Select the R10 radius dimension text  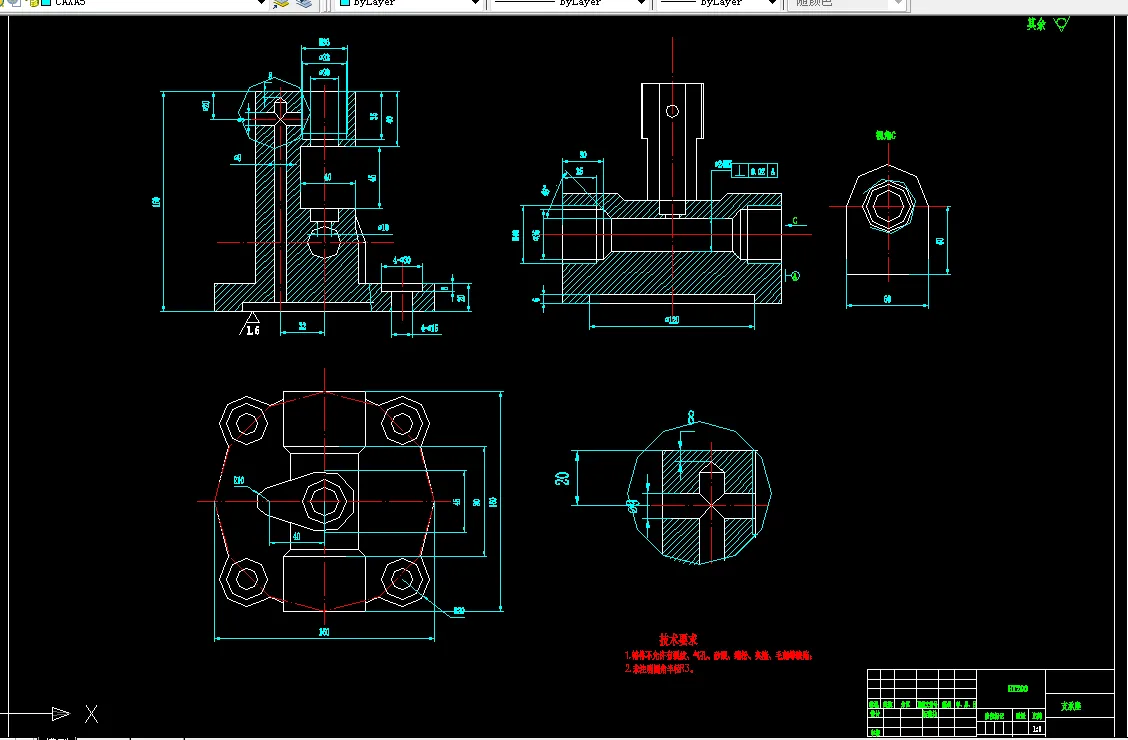click(239, 480)
